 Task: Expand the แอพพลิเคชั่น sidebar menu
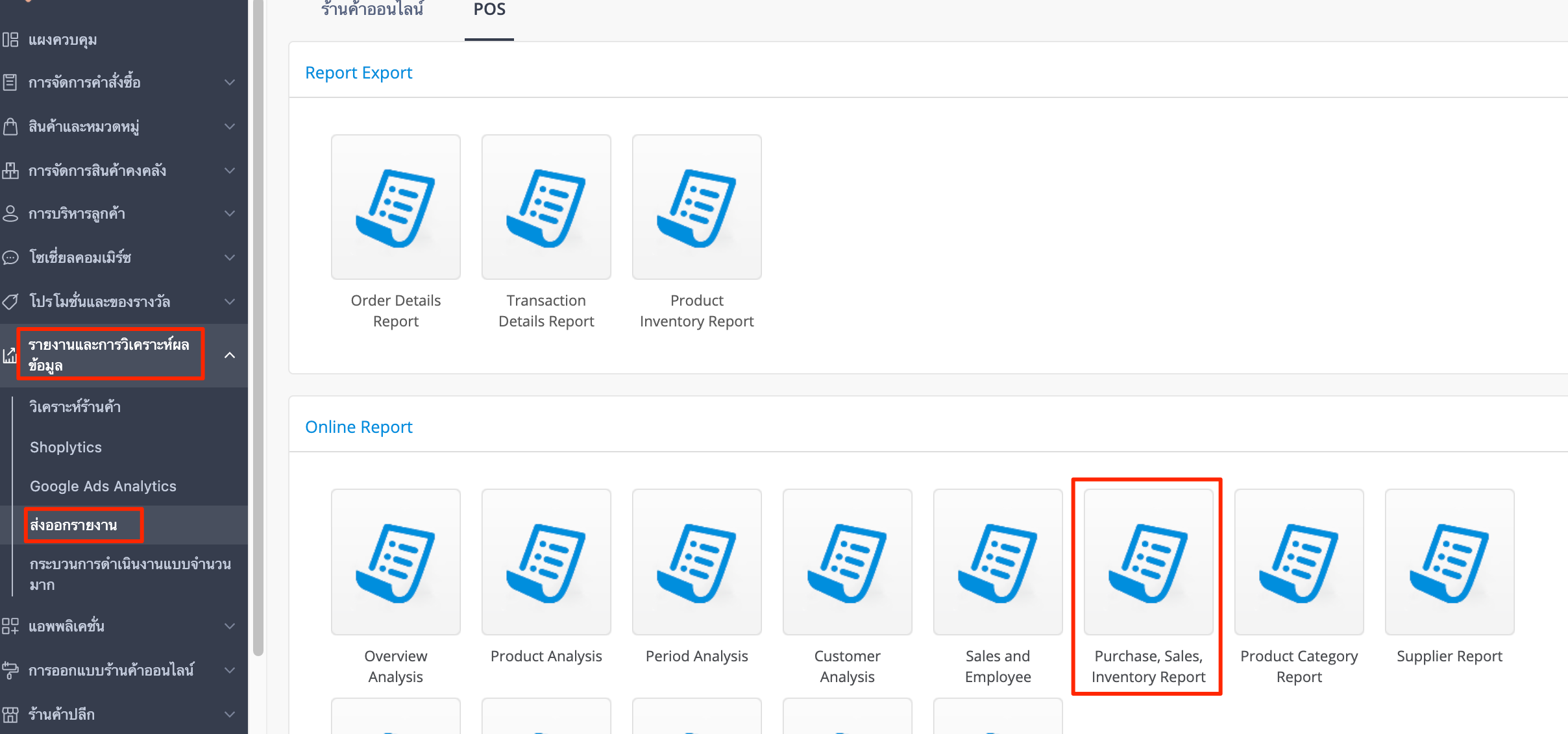[123, 626]
